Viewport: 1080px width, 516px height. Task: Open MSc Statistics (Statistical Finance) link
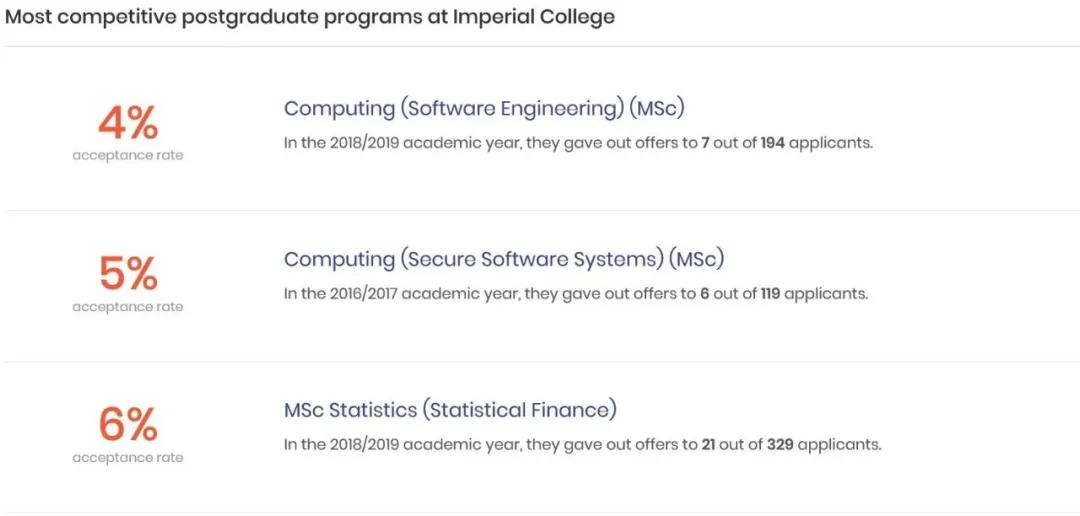(450, 411)
